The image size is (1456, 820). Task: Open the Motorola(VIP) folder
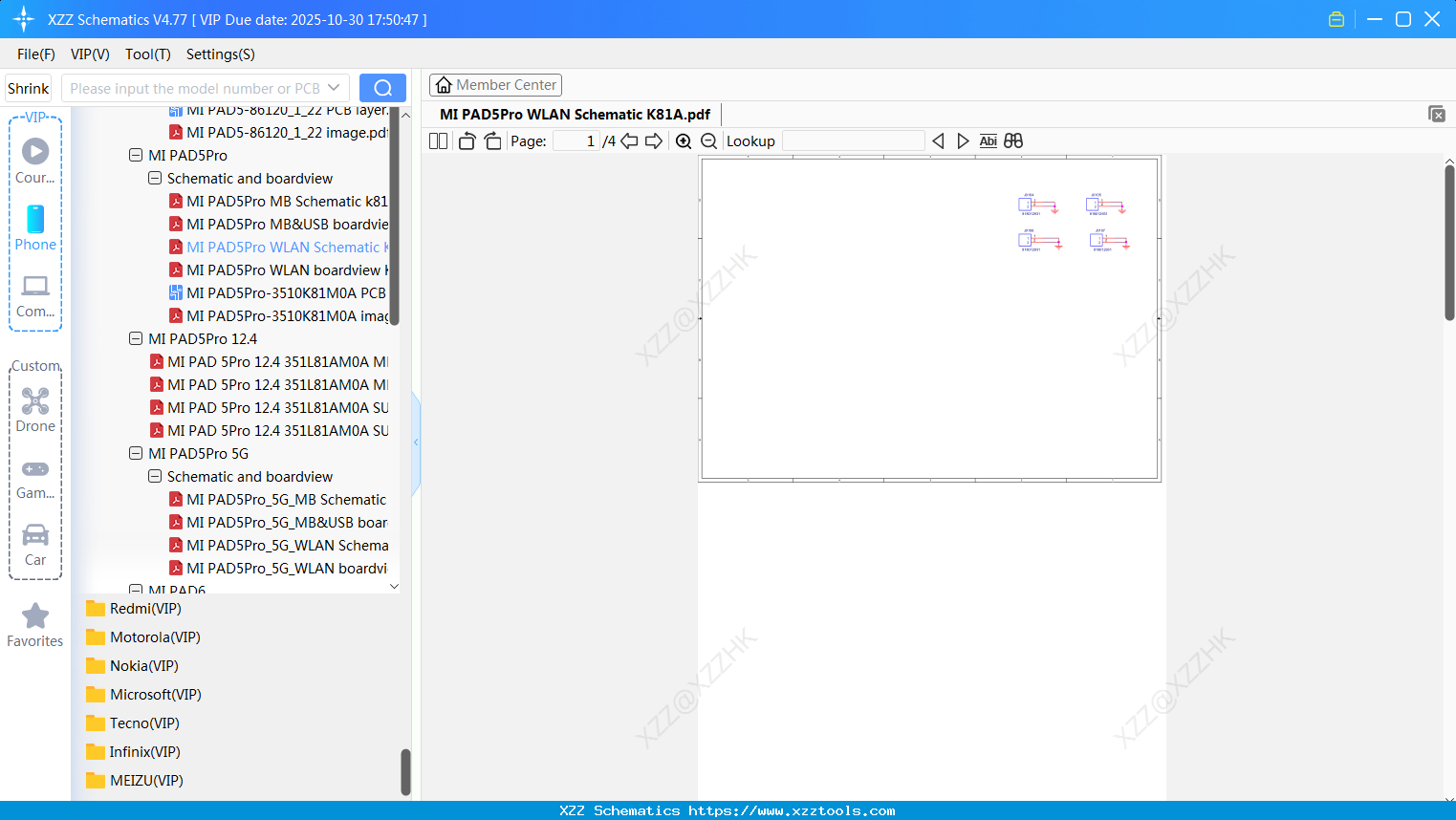coord(143,637)
